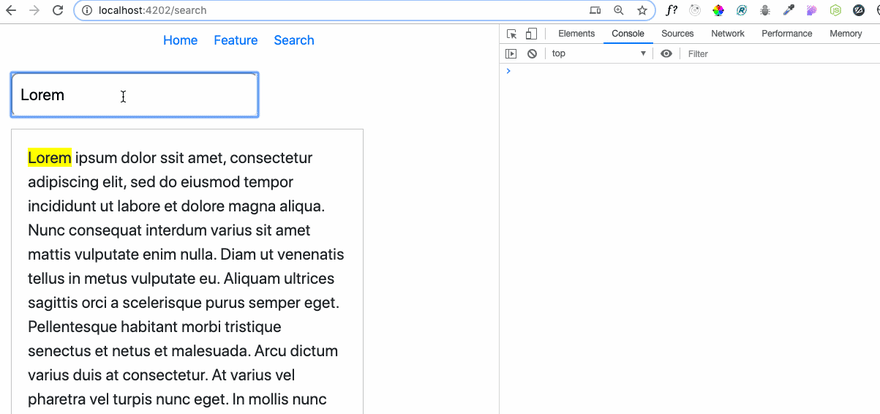Clear the console with the ban icon
The height and width of the screenshot is (414, 880).
click(532, 54)
